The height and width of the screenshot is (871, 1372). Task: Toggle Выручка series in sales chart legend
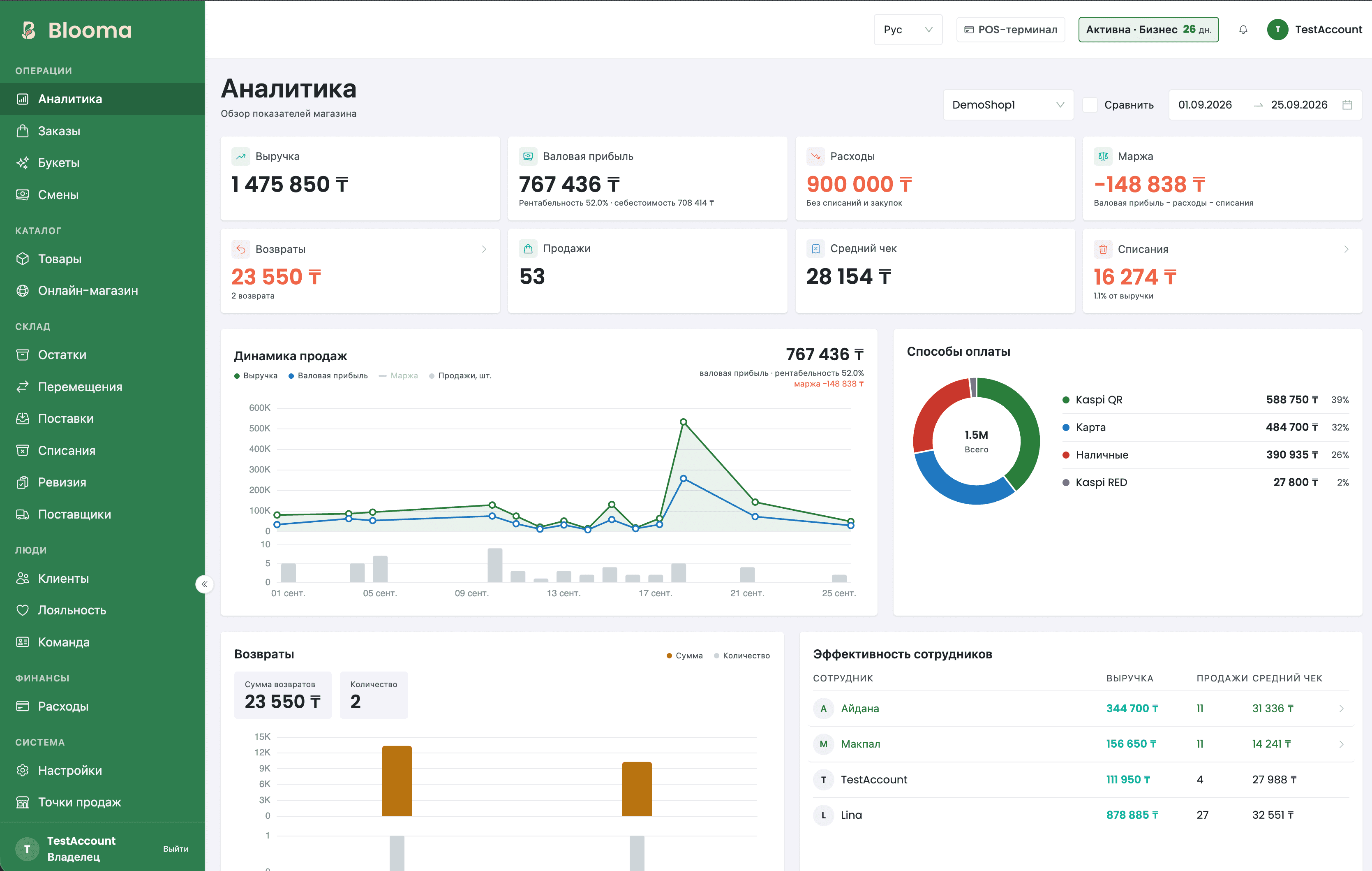pos(256,375)
